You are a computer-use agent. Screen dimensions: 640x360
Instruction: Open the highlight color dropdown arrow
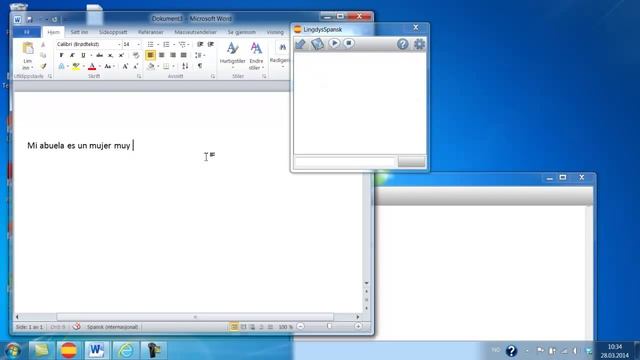point(84,67)
